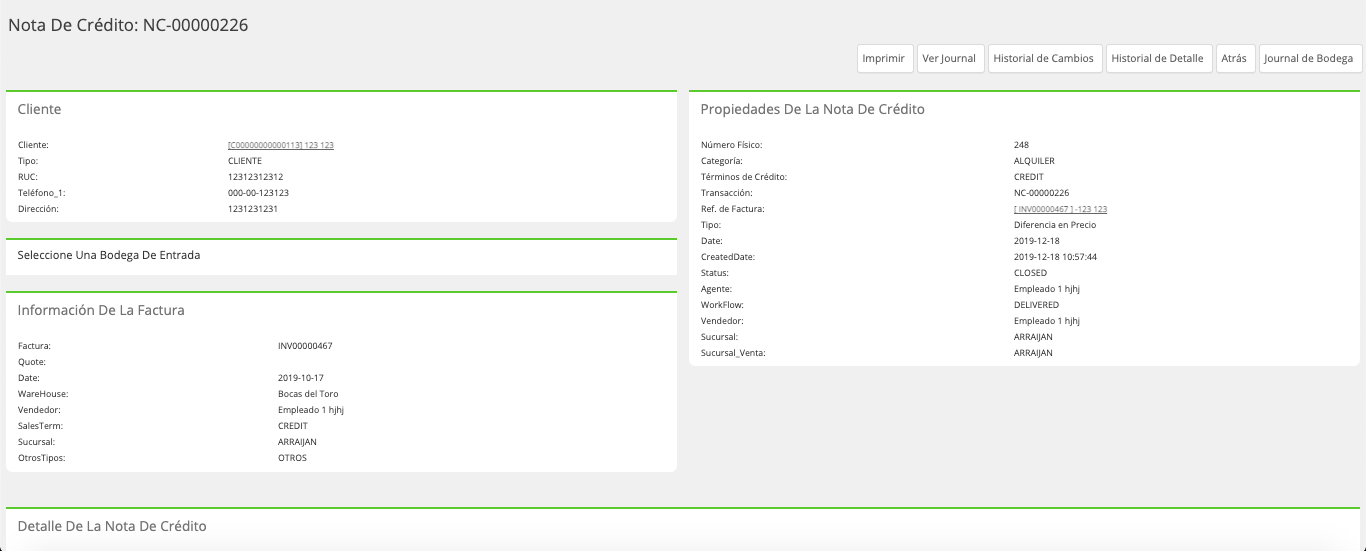The height and width of the screenshot is (551, 1366).
Task: Open Journal de Bodega
Action: pos(1310,59)
